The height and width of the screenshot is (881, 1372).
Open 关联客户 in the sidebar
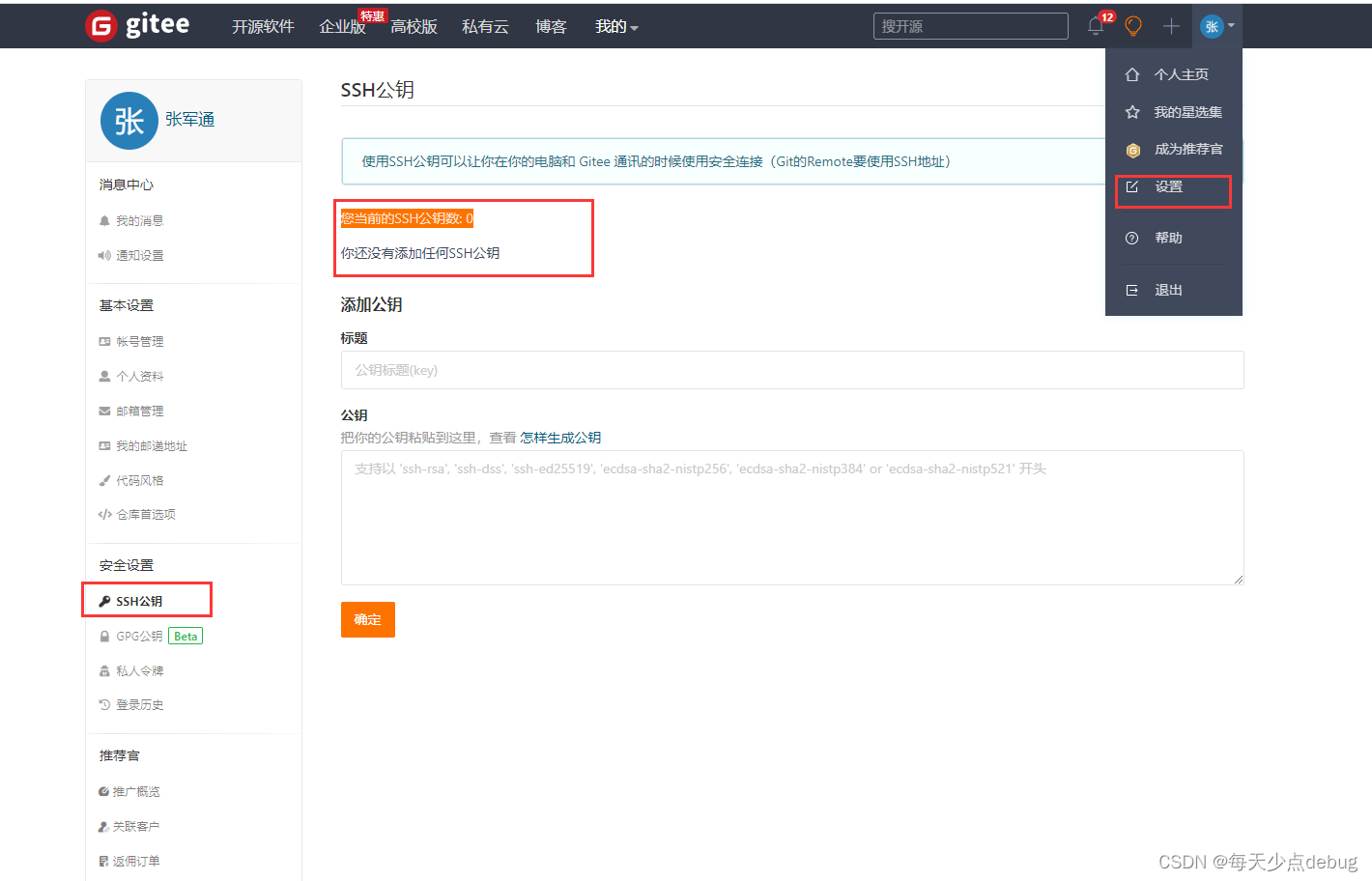click(136, 827)
